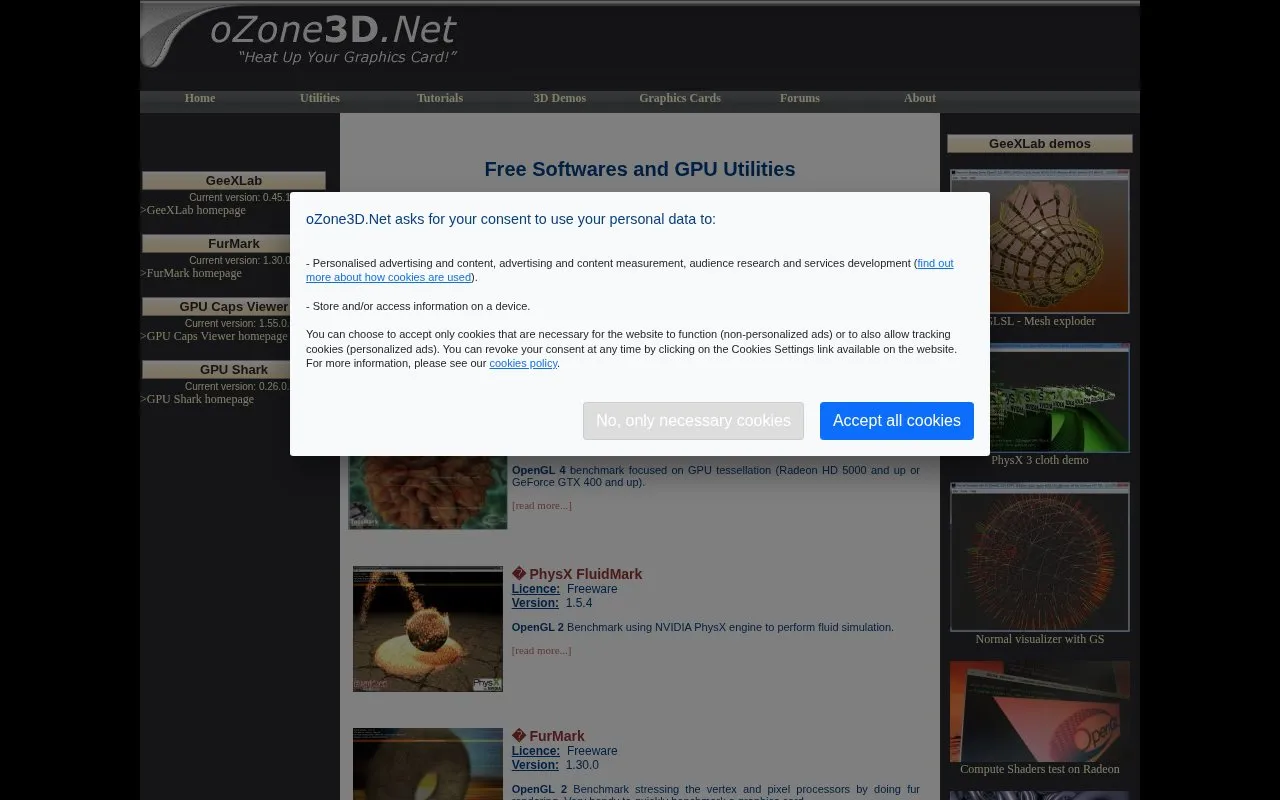Screen dimensions: 1280x800
Task: Click Free Softwares and GPU Utilities heading
Action: click(x=640, y=169)
